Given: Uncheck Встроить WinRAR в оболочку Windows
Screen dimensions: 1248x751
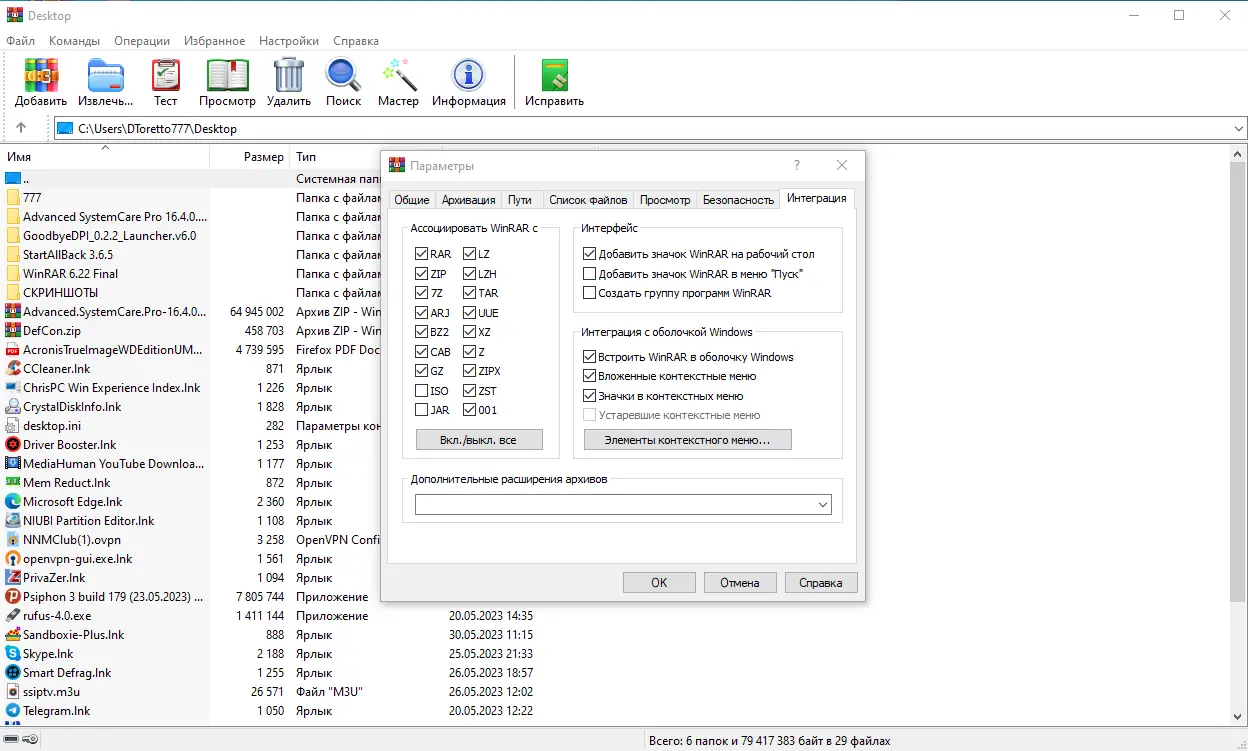Looking at the screenshot, I should 589,357.
